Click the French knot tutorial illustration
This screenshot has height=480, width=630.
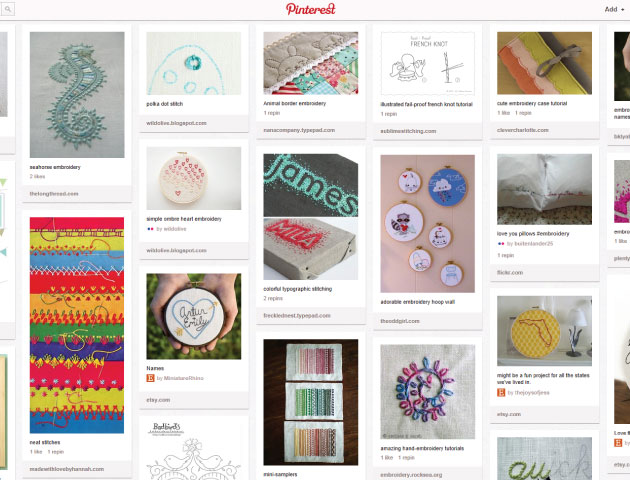pos(428,63)
